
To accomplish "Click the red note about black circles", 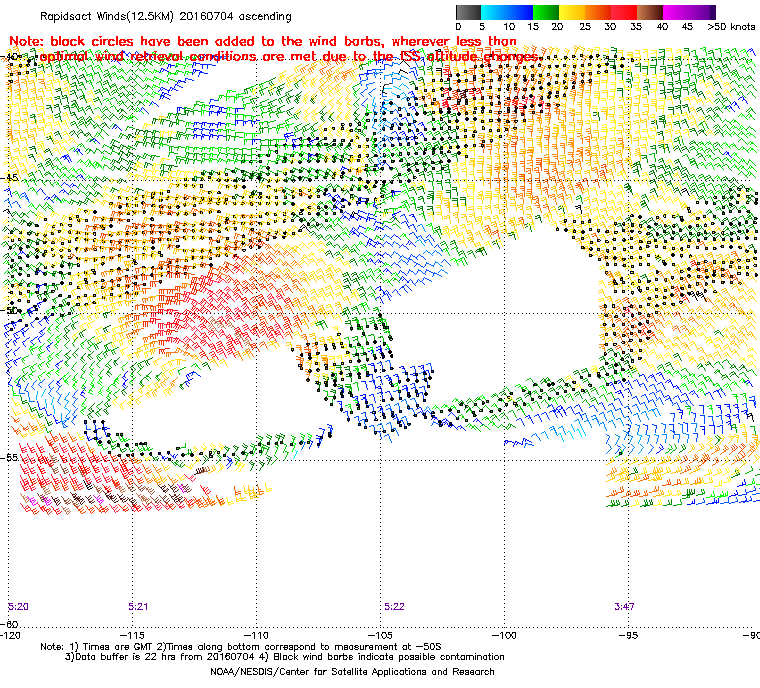I will [274, 49].
